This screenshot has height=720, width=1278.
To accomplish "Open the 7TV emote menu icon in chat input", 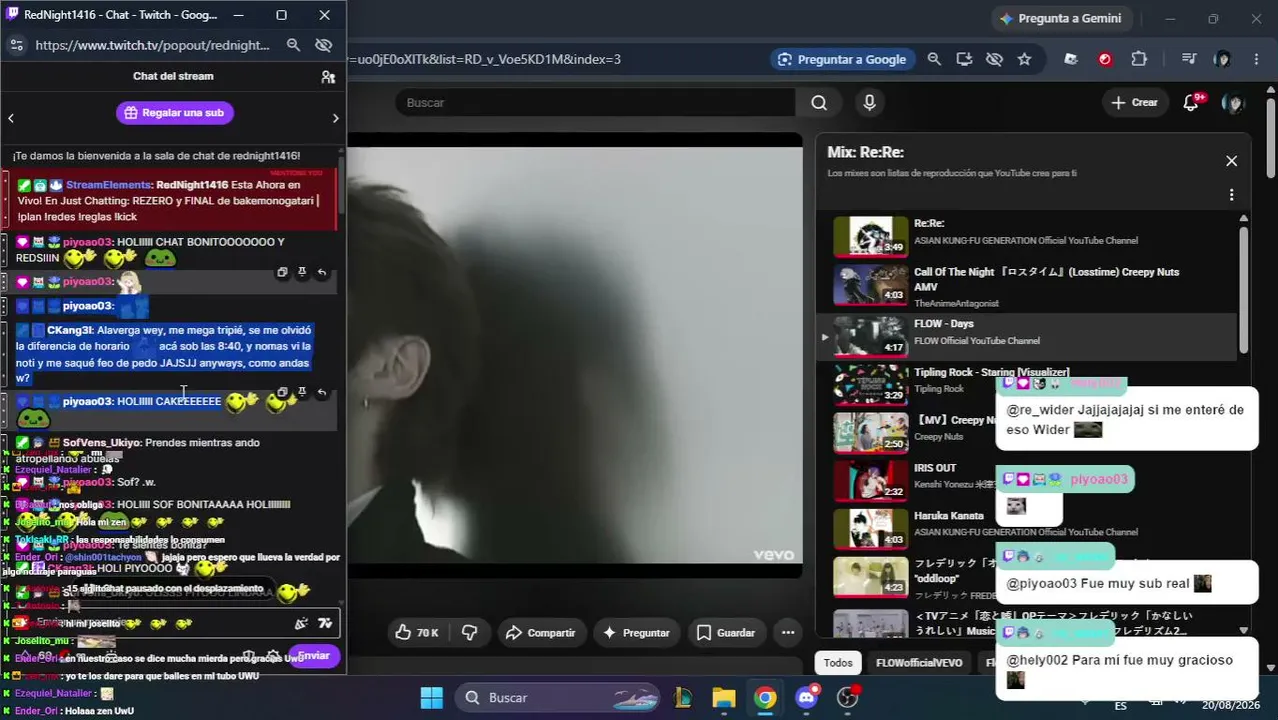I will point(325,623).
